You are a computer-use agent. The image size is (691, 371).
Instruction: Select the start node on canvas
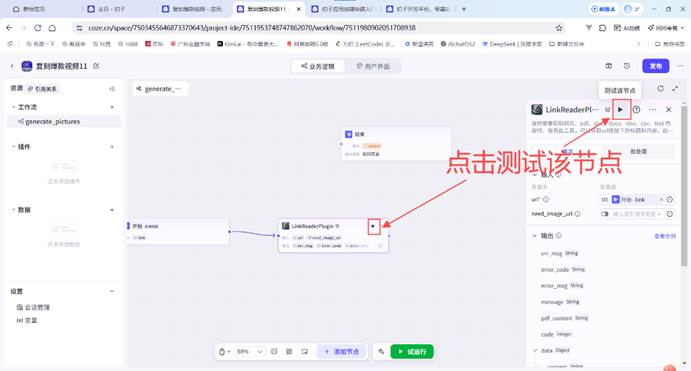178,231
